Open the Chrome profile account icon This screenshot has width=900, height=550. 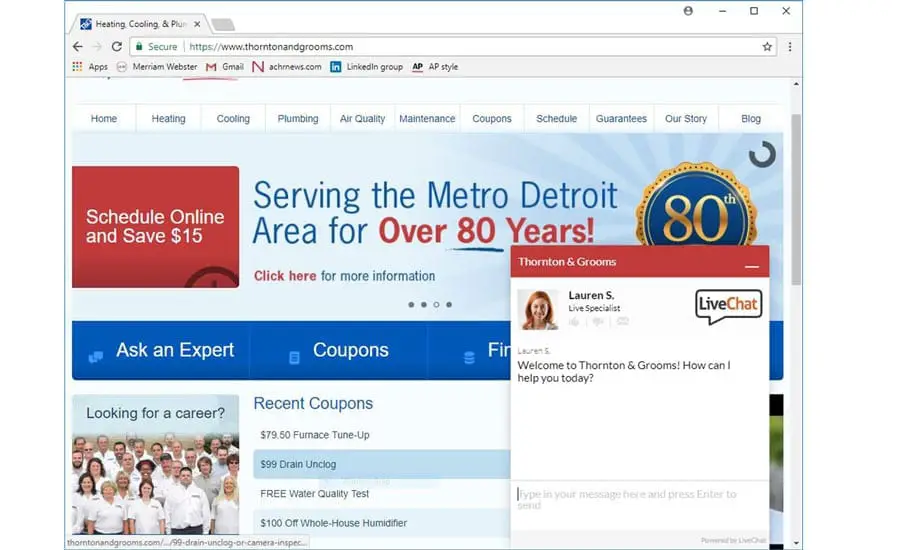[x=688, y=11]
